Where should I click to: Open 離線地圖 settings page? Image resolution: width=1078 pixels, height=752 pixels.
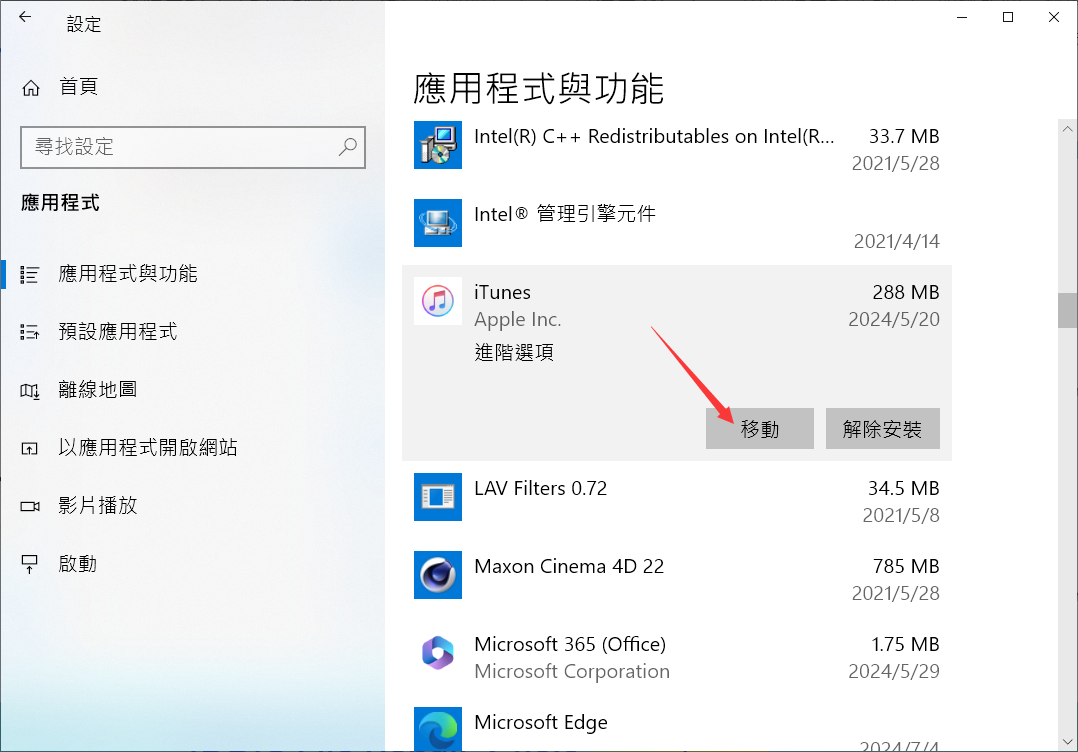[192, 390]
